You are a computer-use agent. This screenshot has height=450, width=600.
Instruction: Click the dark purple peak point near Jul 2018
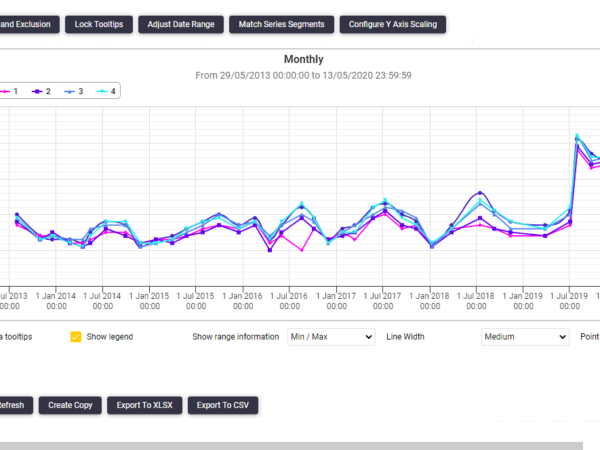click(x=480, y=193)
